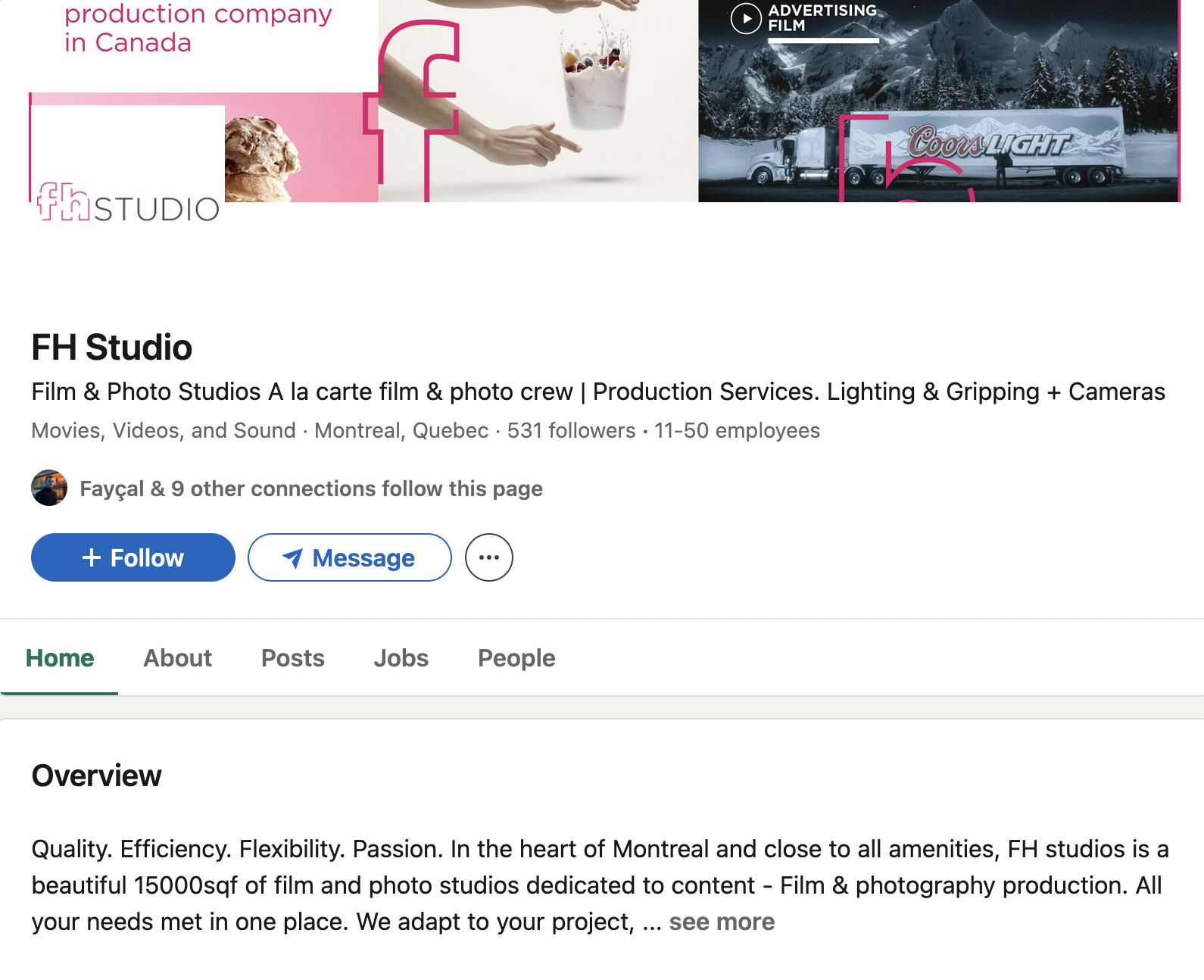
Task: Go to the Jobs tab
Action: point(401,658)
